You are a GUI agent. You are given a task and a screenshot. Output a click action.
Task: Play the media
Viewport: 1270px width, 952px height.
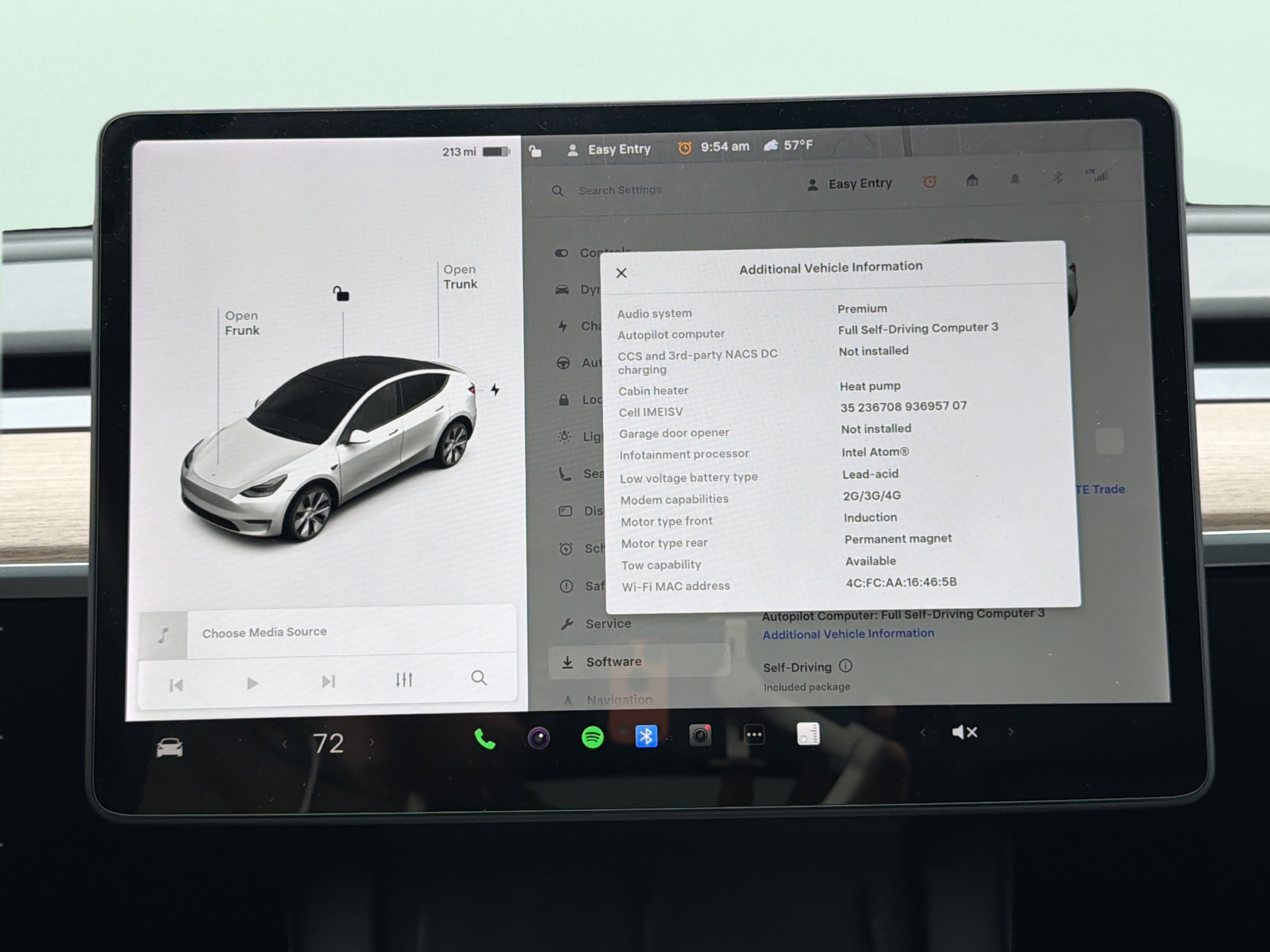[252, 683]
